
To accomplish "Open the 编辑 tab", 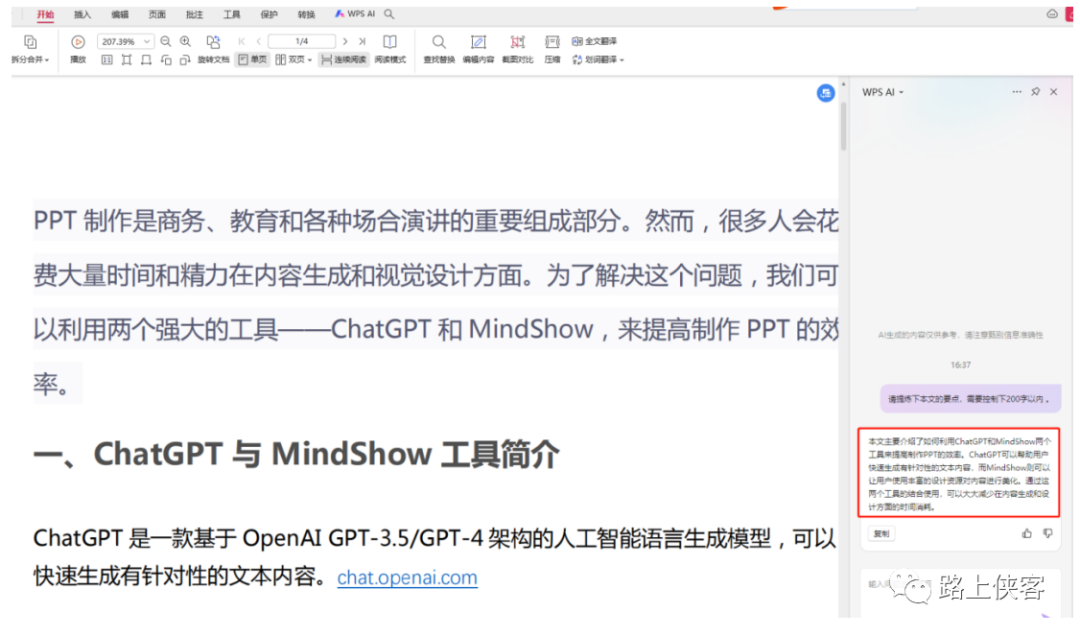I will [120, 14].
